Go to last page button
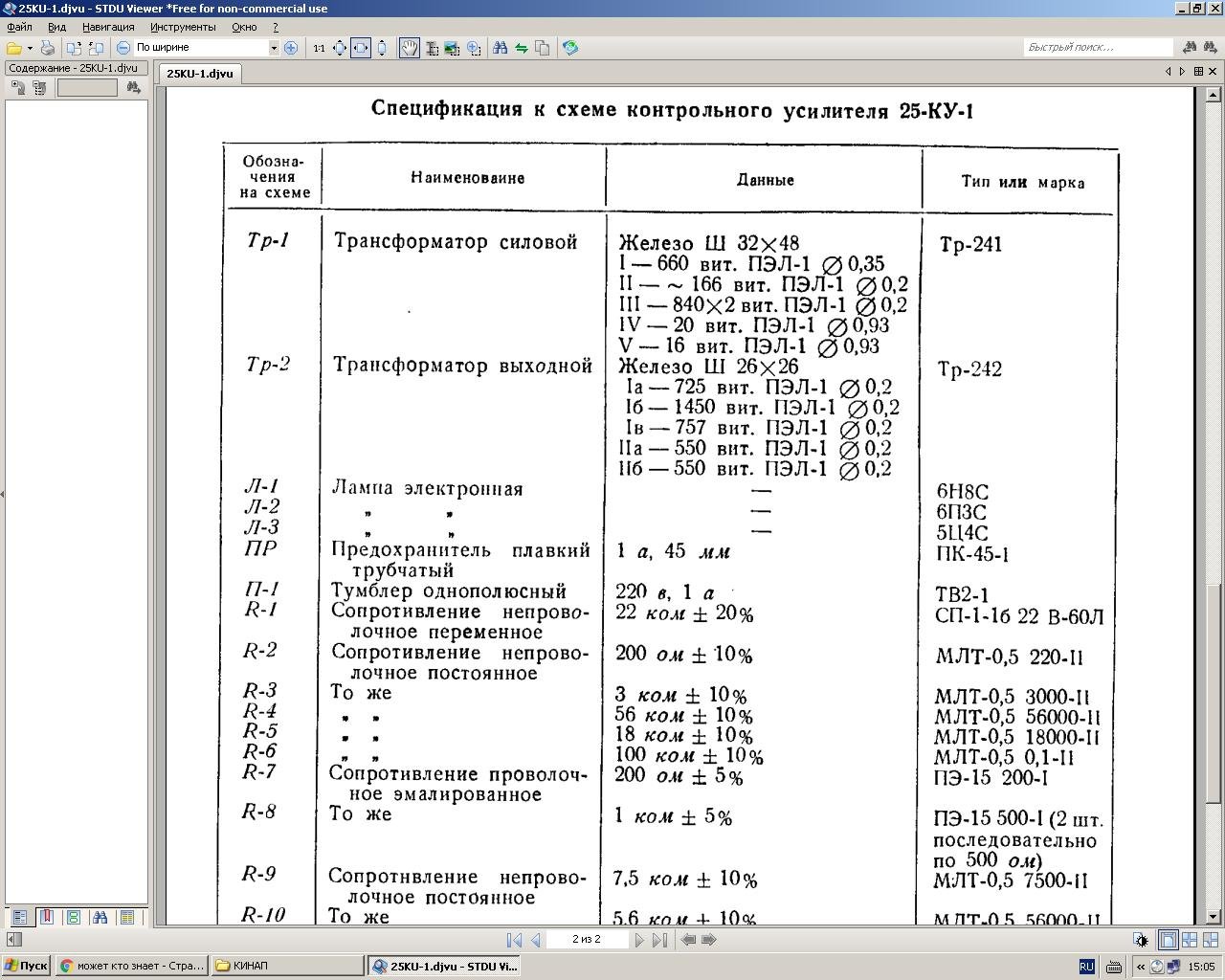 pos(659,940)
